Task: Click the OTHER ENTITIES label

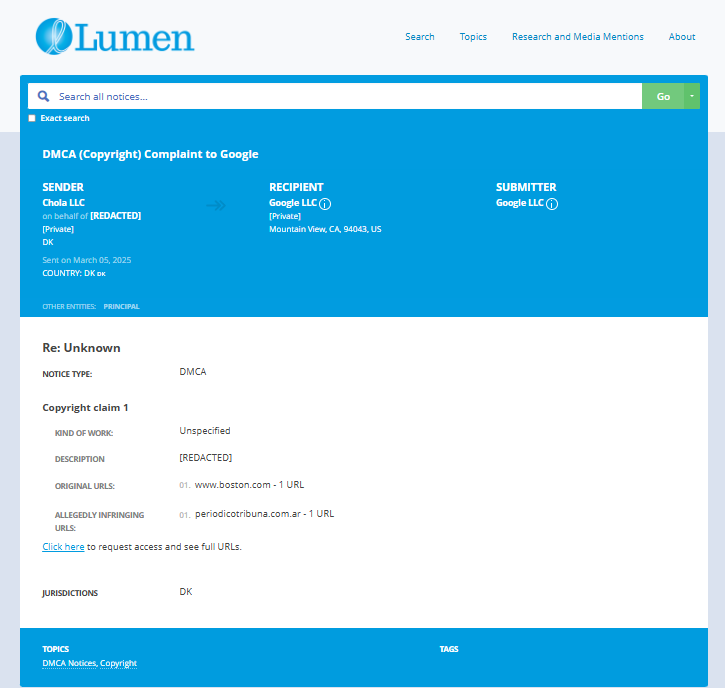Action: click(x=69, y=307)
